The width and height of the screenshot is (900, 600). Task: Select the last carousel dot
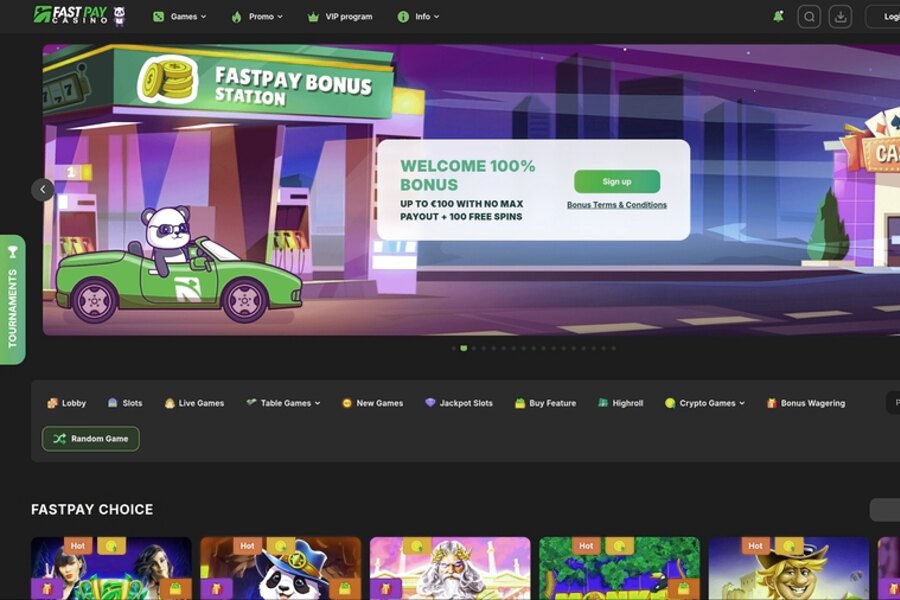(614, 348)
